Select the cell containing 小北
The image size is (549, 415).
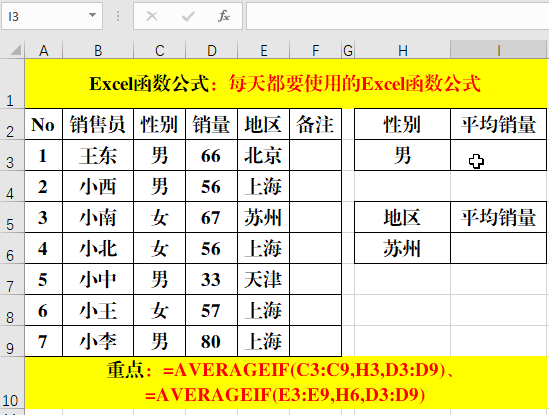(x=98, y=248)
